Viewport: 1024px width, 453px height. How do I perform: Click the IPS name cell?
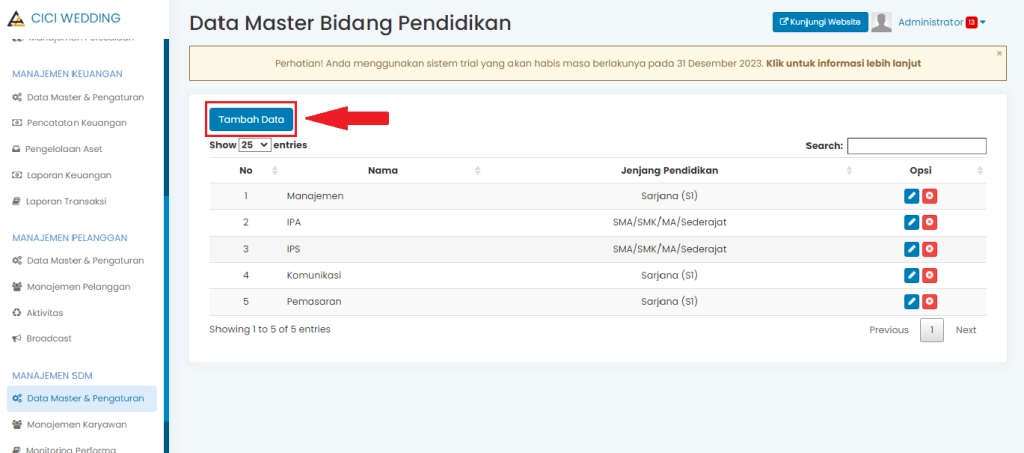[294, 249]
